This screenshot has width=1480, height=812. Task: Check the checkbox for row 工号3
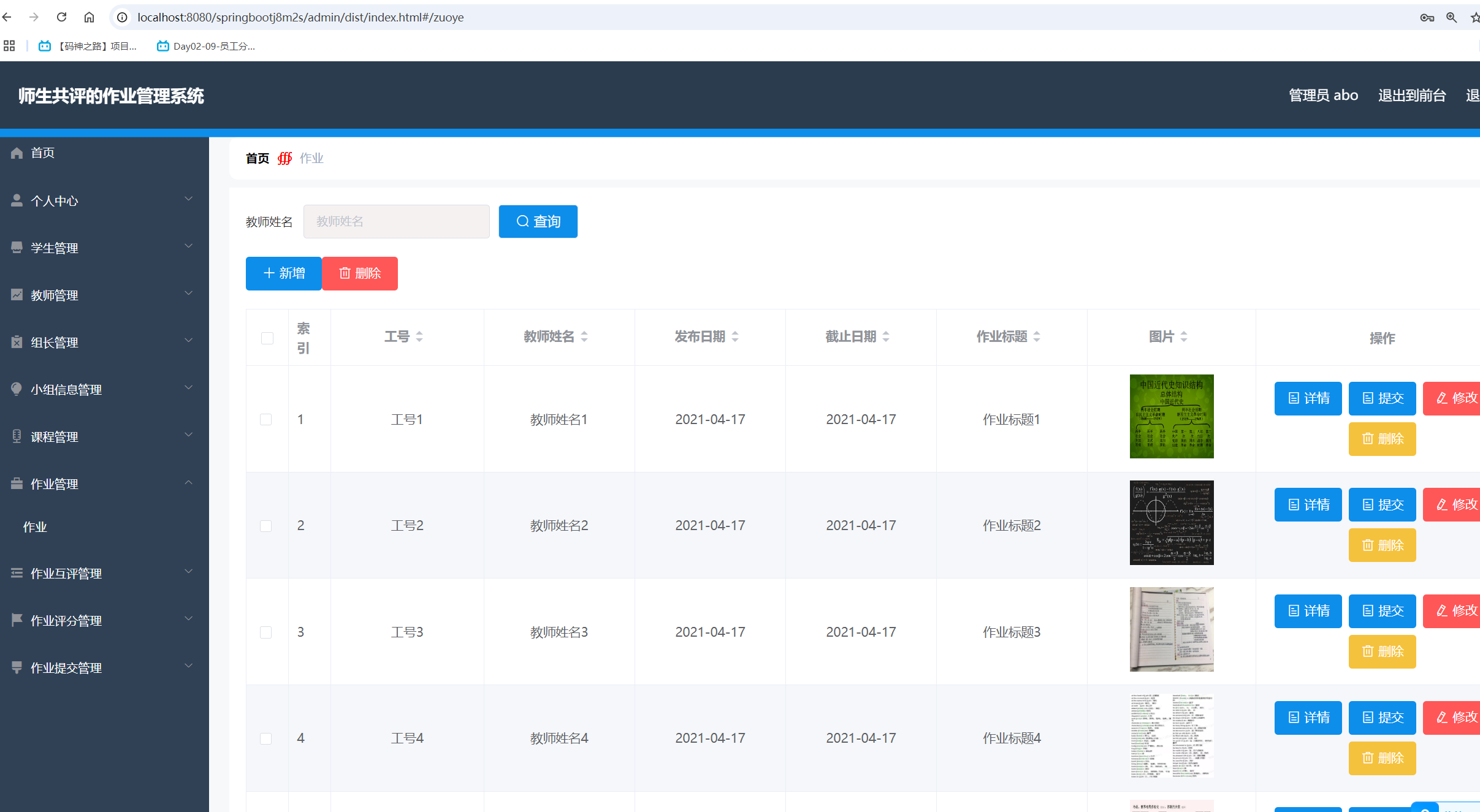click(x=266, y=632)
